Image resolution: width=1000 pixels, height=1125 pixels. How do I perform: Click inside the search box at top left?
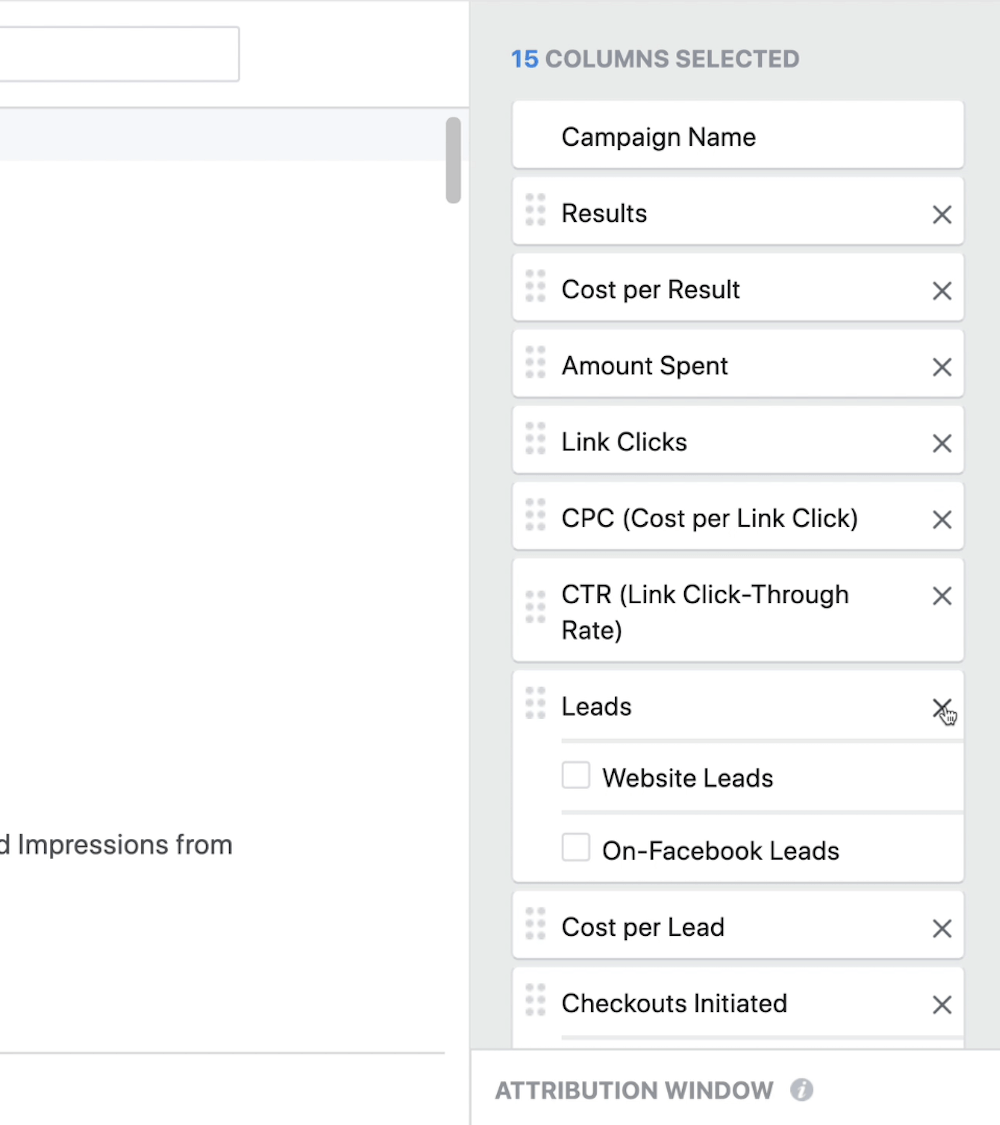pyautogui.click(x=120, y=54)
